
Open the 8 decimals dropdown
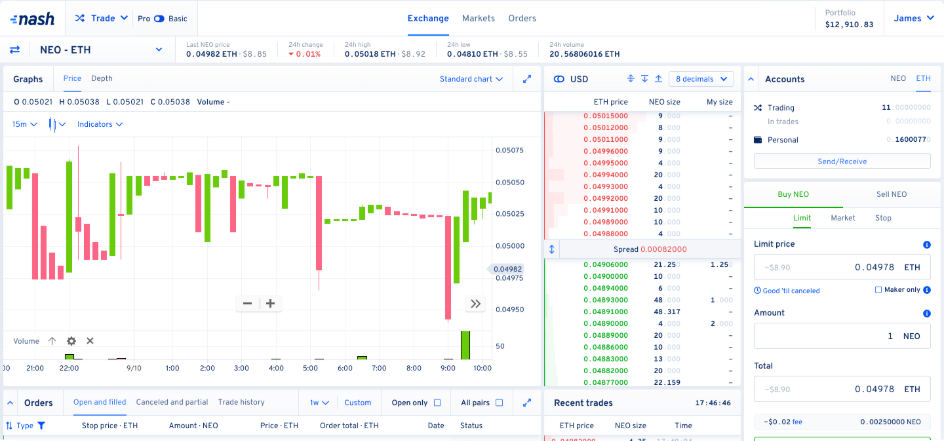[x=701, y=79]
